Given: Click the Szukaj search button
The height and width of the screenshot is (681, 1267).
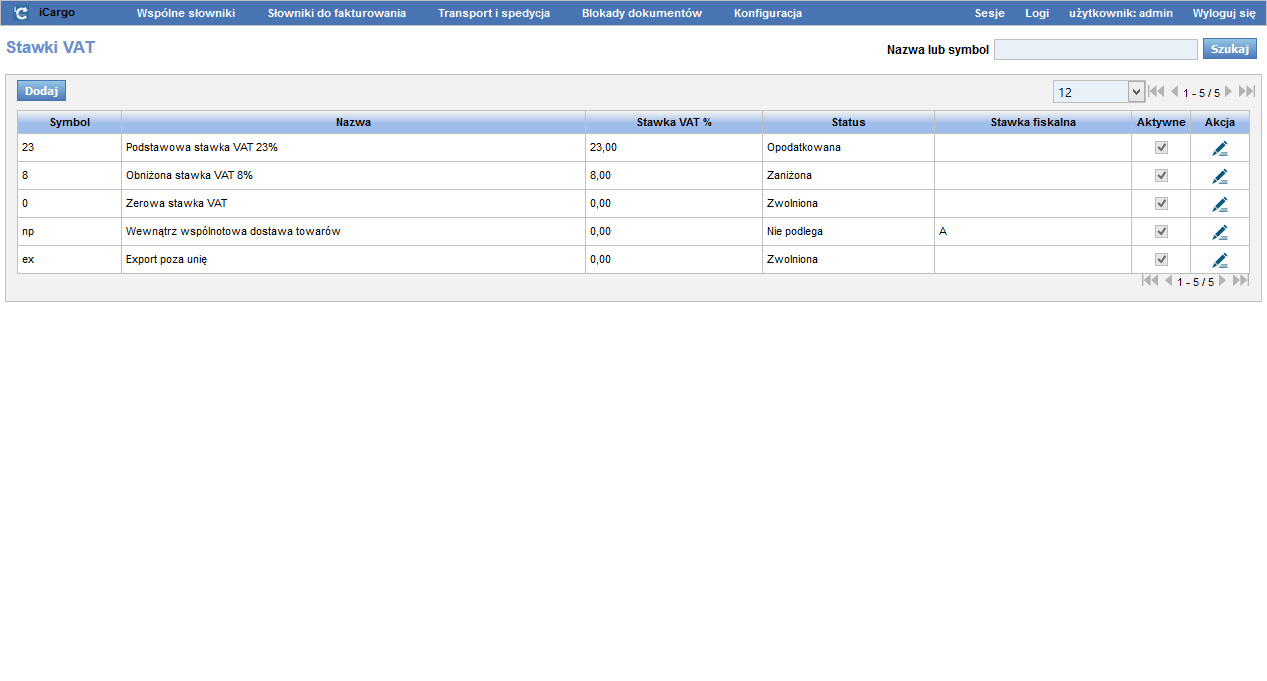Looking at the screenshot, I should (x=1229, y=49).
